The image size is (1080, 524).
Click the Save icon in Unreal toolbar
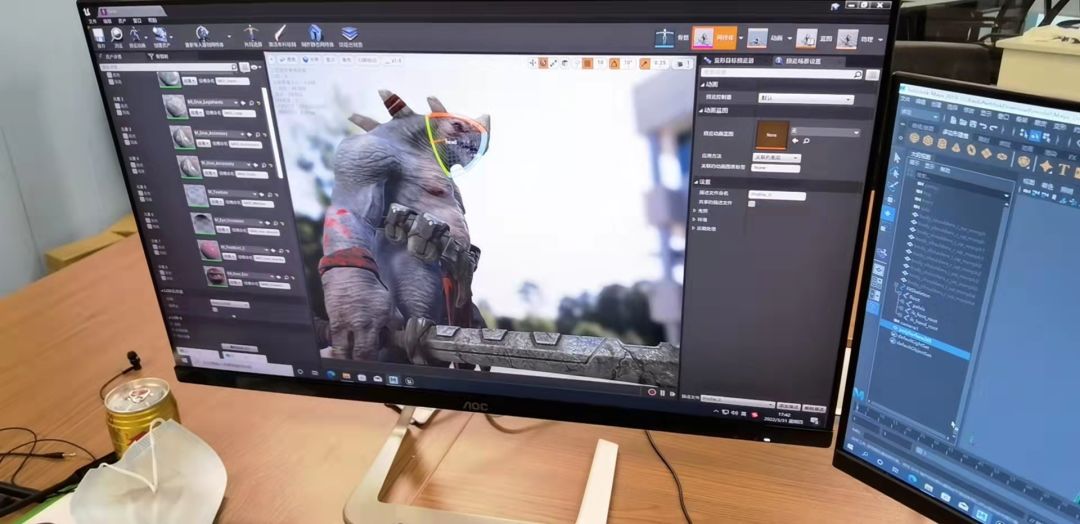click(100, 36)
